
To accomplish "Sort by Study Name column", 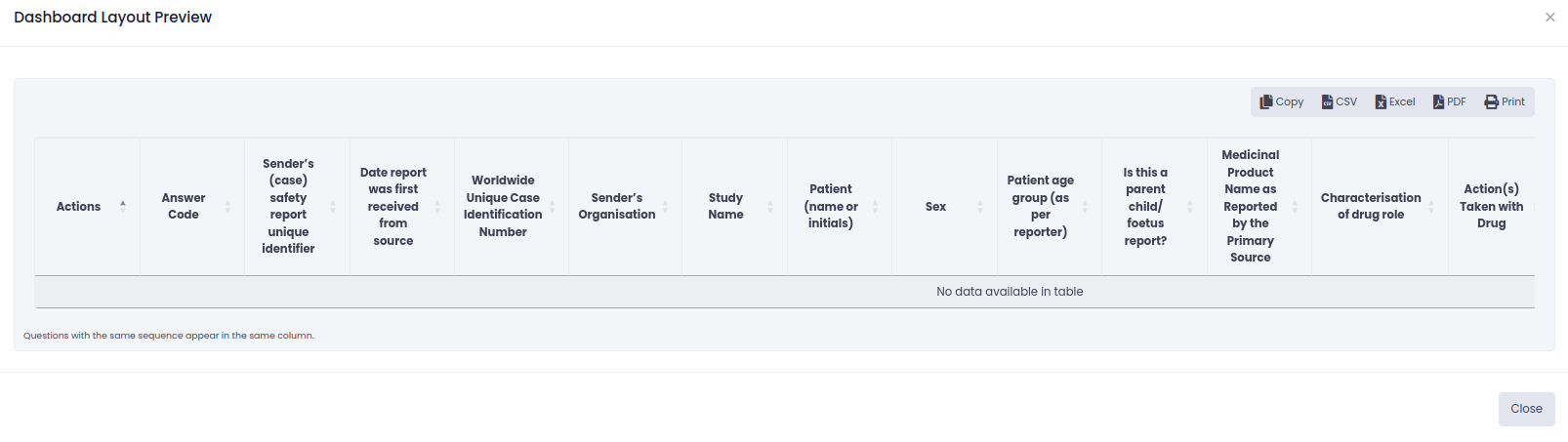I will click(x=770, y=207).
